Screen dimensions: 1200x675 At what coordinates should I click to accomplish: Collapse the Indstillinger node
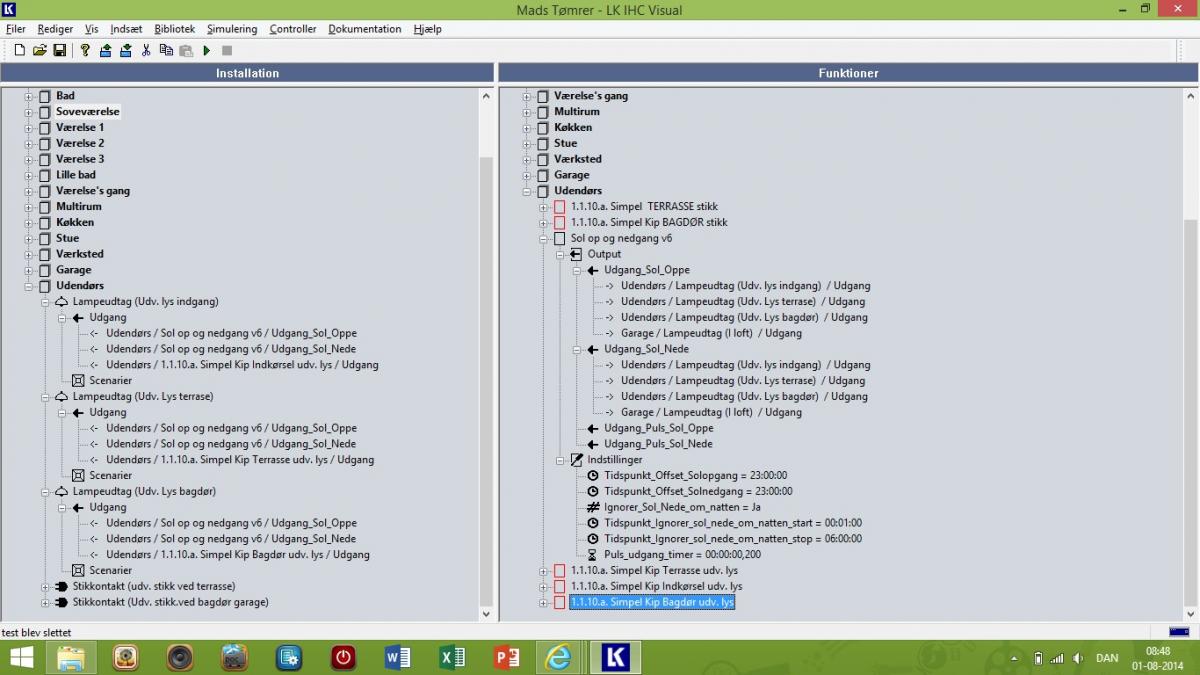[560, 460]
